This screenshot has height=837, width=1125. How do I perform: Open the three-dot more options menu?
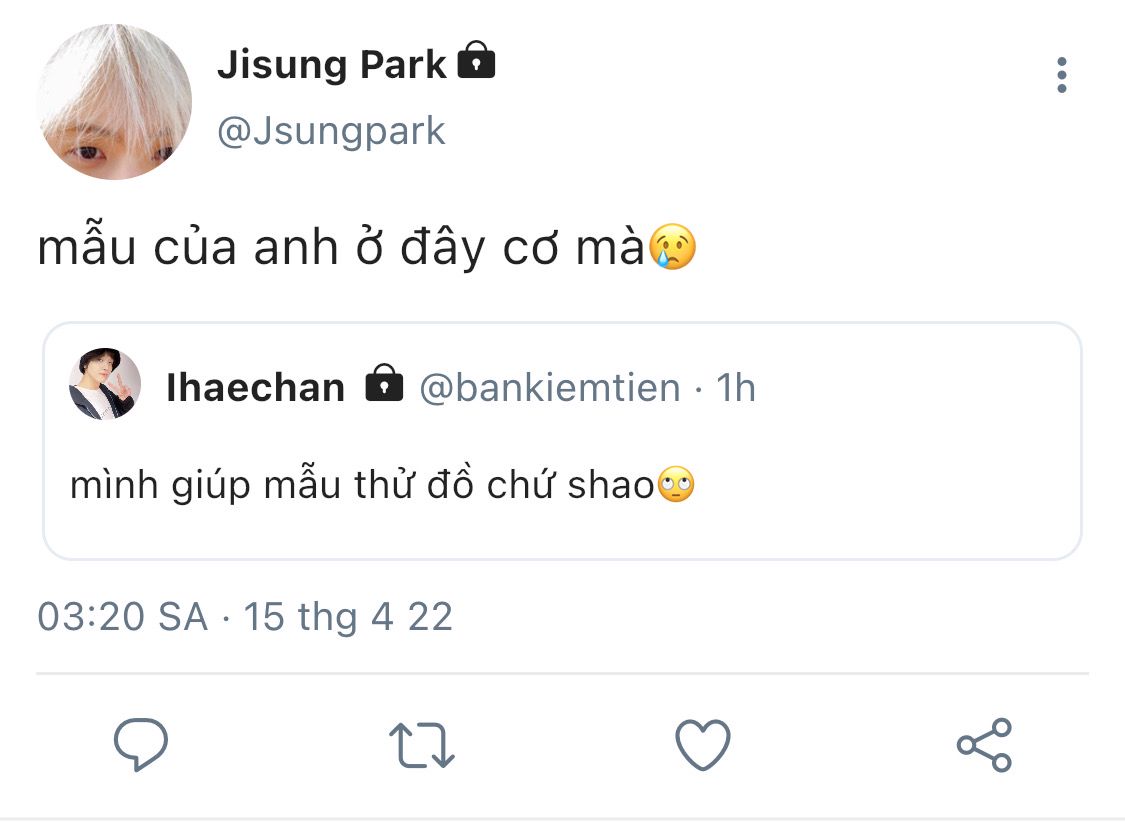pyautogui.click(x=1061, y=76)
